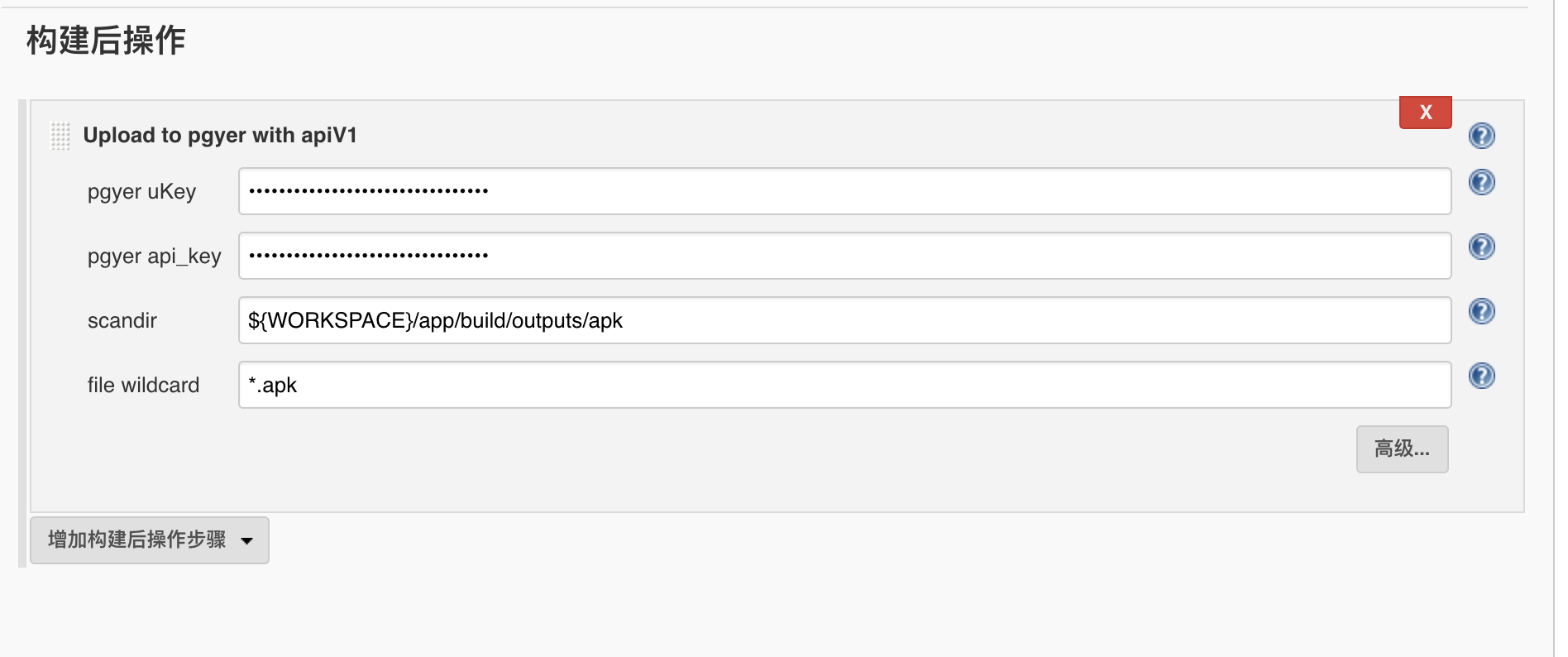This screenshot has width=1568, height=657.
Task: Open help for pgyer api_key field
Action: (x=1481, y=247)
